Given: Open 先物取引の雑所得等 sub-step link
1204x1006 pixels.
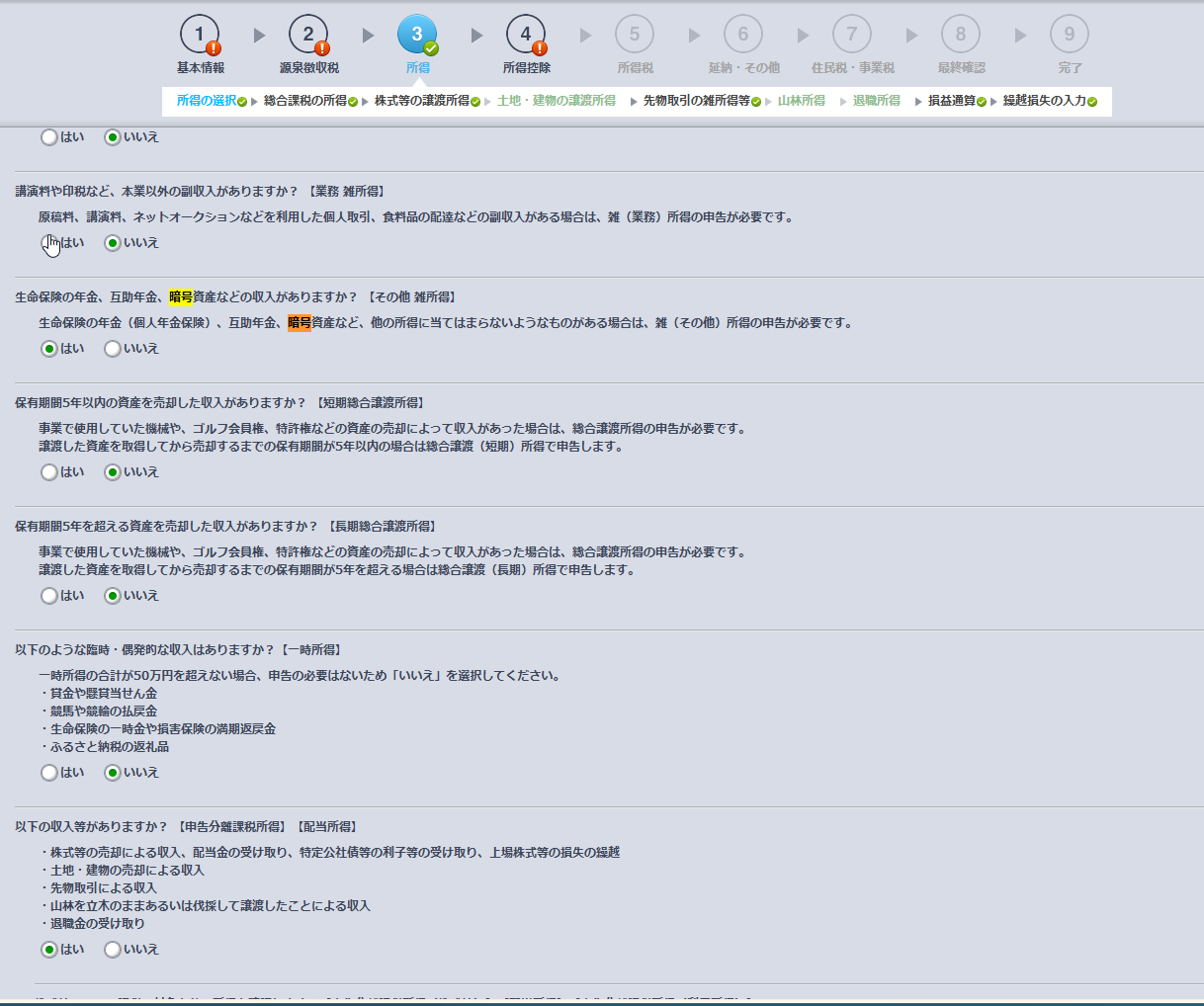Looking at the screenshot, I should [x=696, y=101].
